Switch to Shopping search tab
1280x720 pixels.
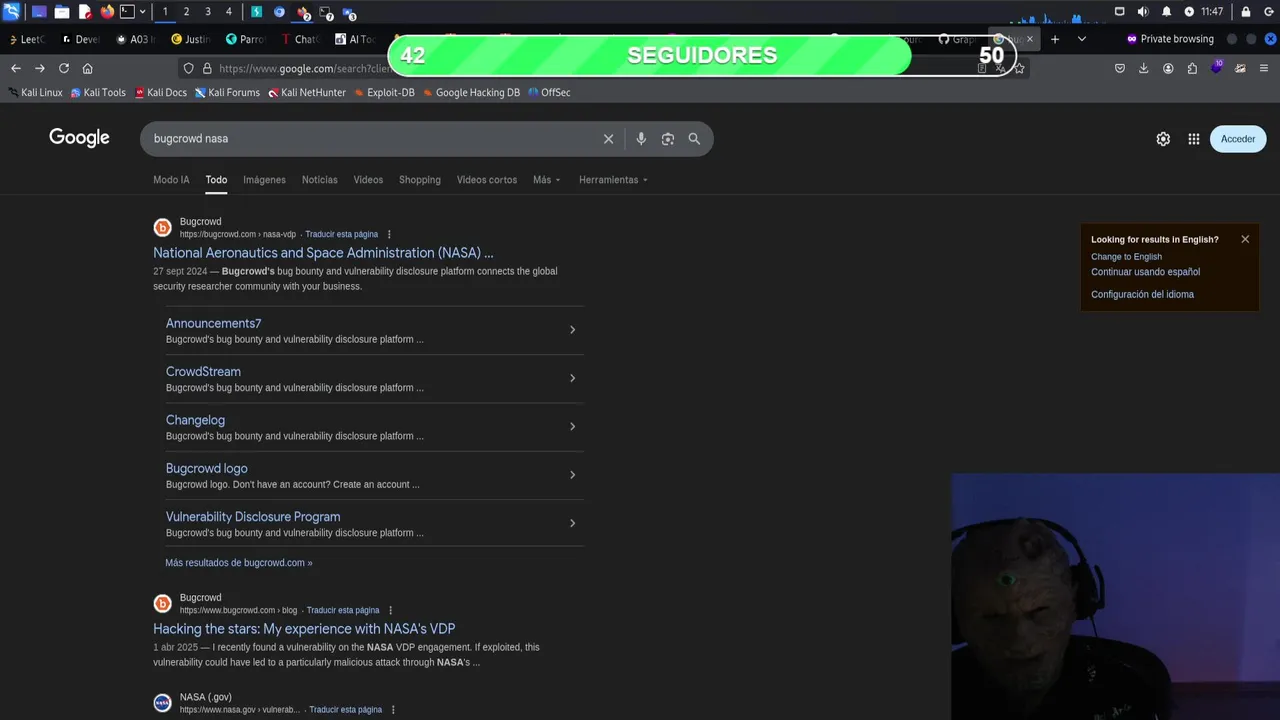coord(420,180)
